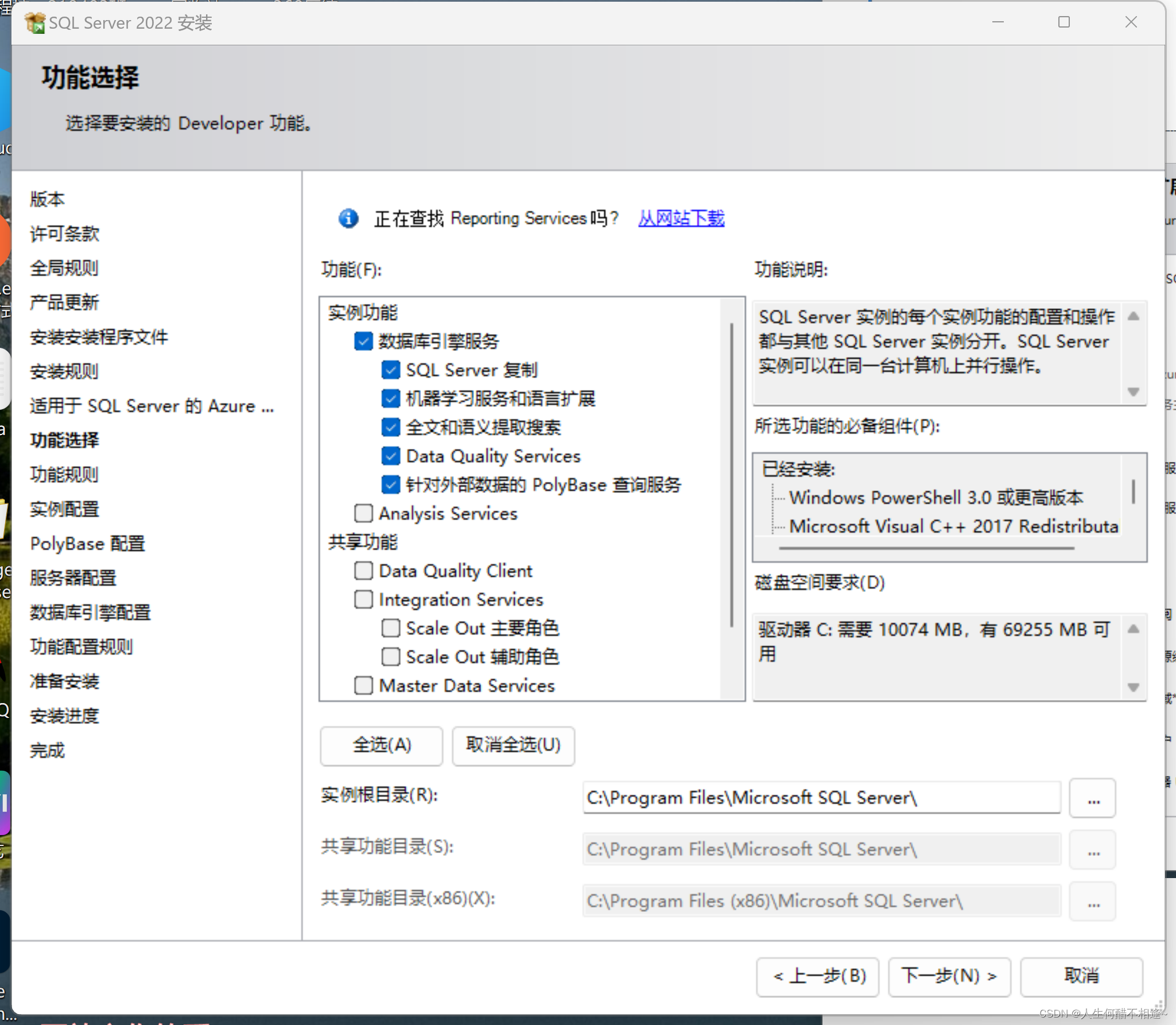The width and height of the screenshot is (1176, 1025).
Task: Click the 从网站下载 download link
Action: (x=681, y=218)
